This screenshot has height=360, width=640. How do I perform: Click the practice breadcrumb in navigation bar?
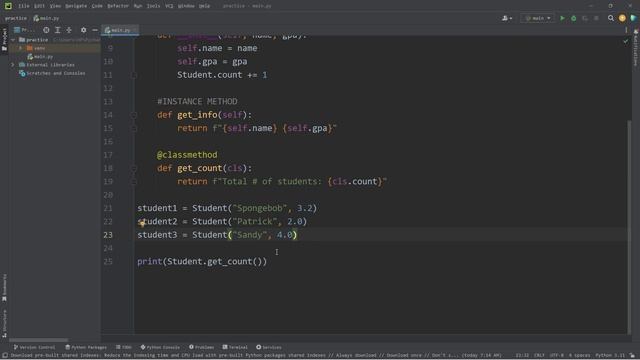(16, 18)
